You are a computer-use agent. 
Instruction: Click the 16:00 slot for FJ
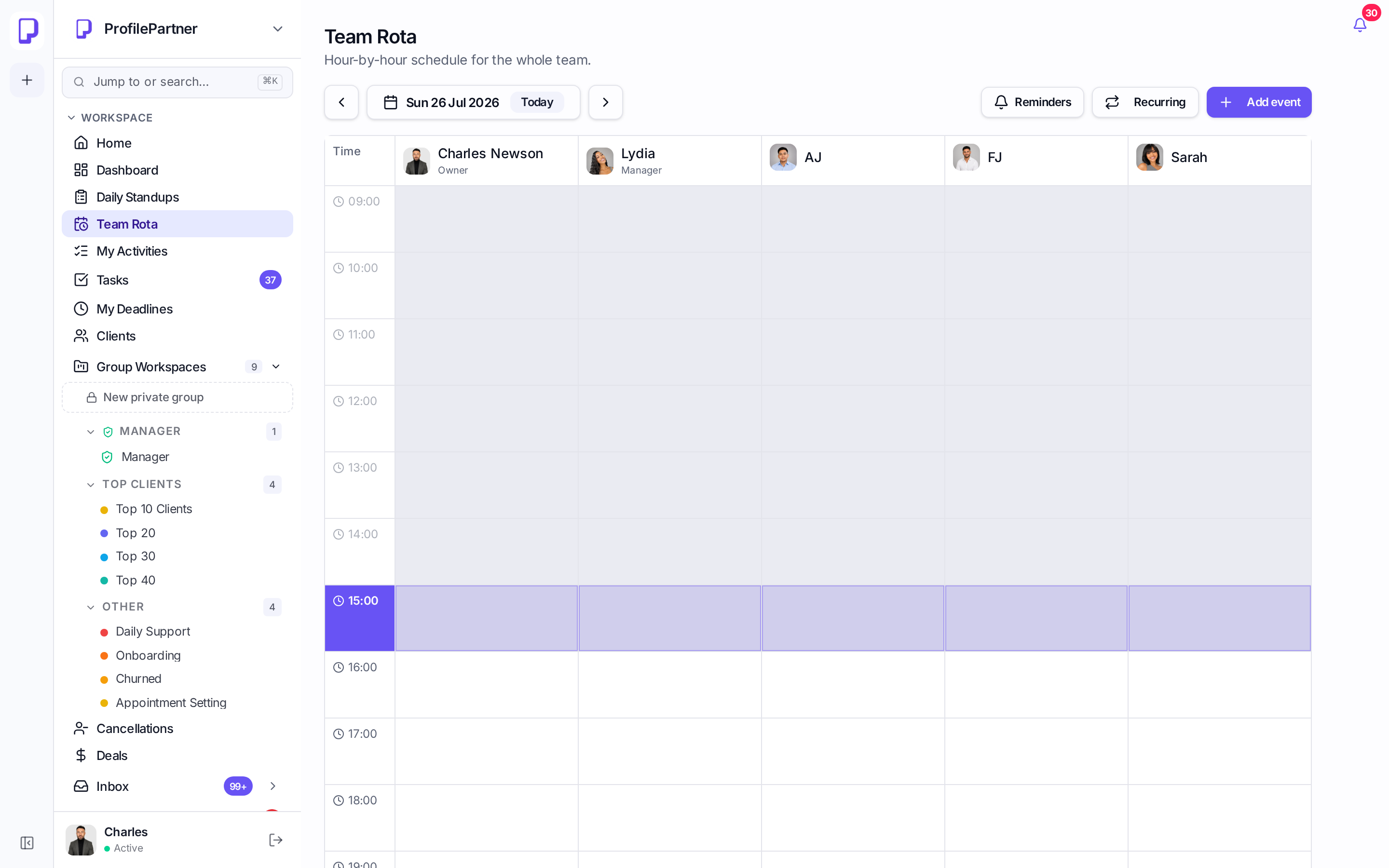1036,685
